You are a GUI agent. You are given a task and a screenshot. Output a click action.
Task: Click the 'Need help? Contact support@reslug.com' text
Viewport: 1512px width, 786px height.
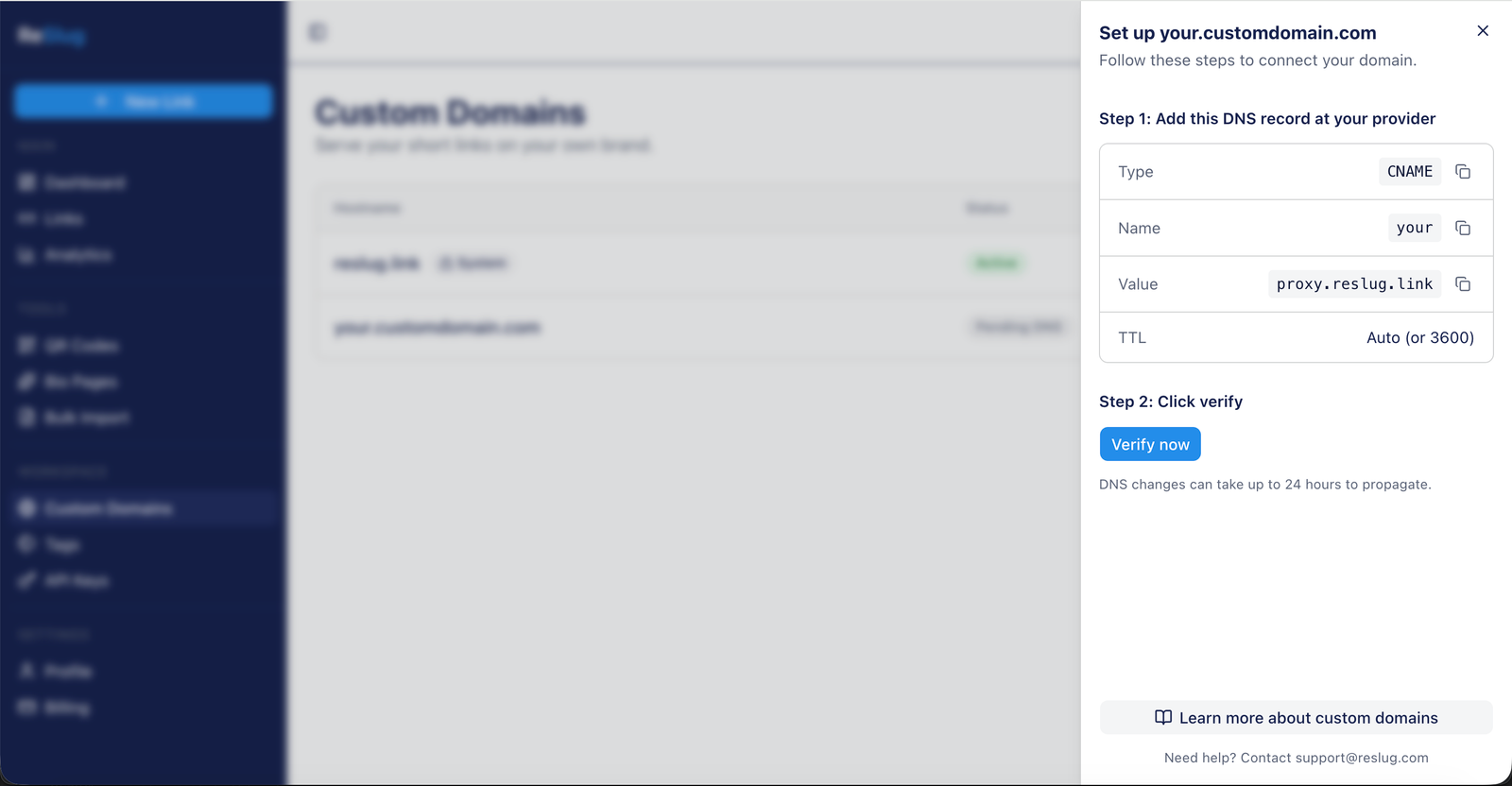click(1297, 758)
